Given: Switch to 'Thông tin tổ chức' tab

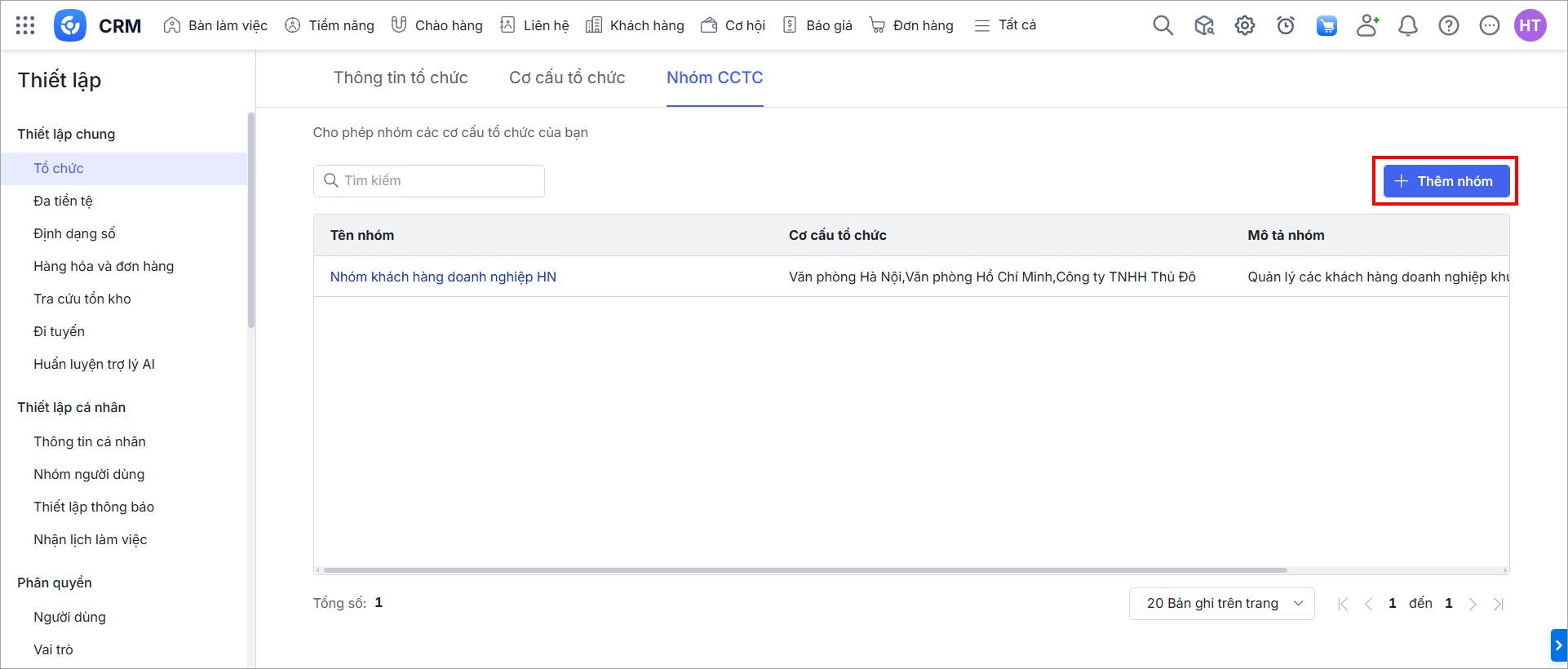Looking at the screenshot, I should pos(401,78).
